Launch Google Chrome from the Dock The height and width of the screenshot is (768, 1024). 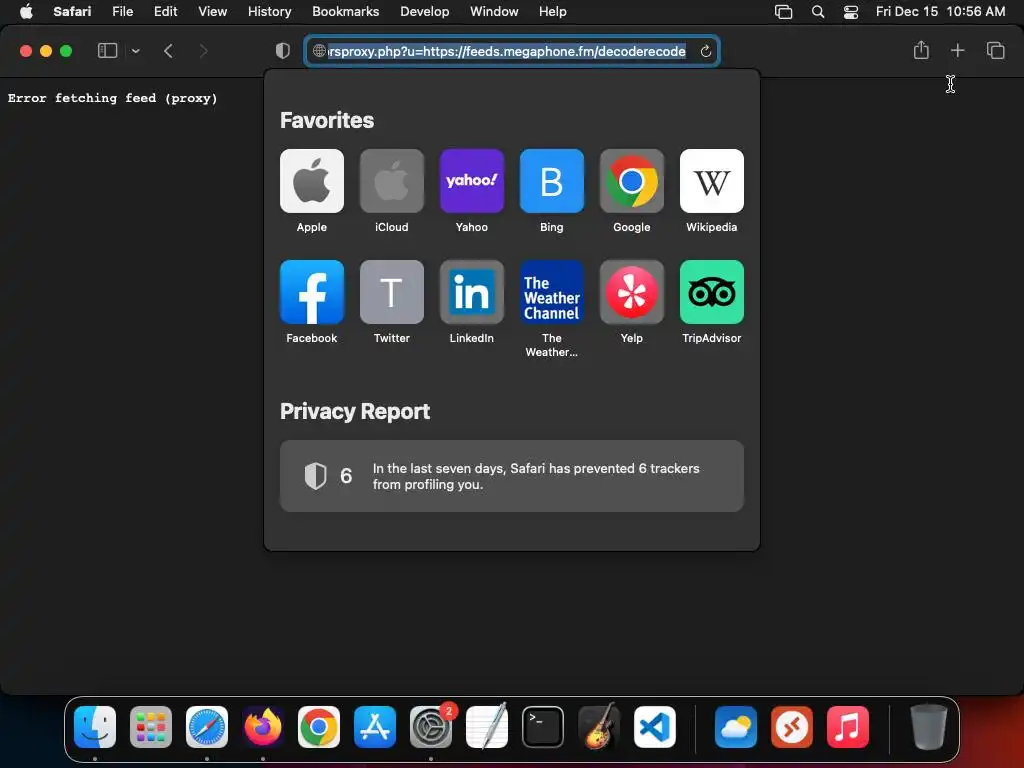319,727
